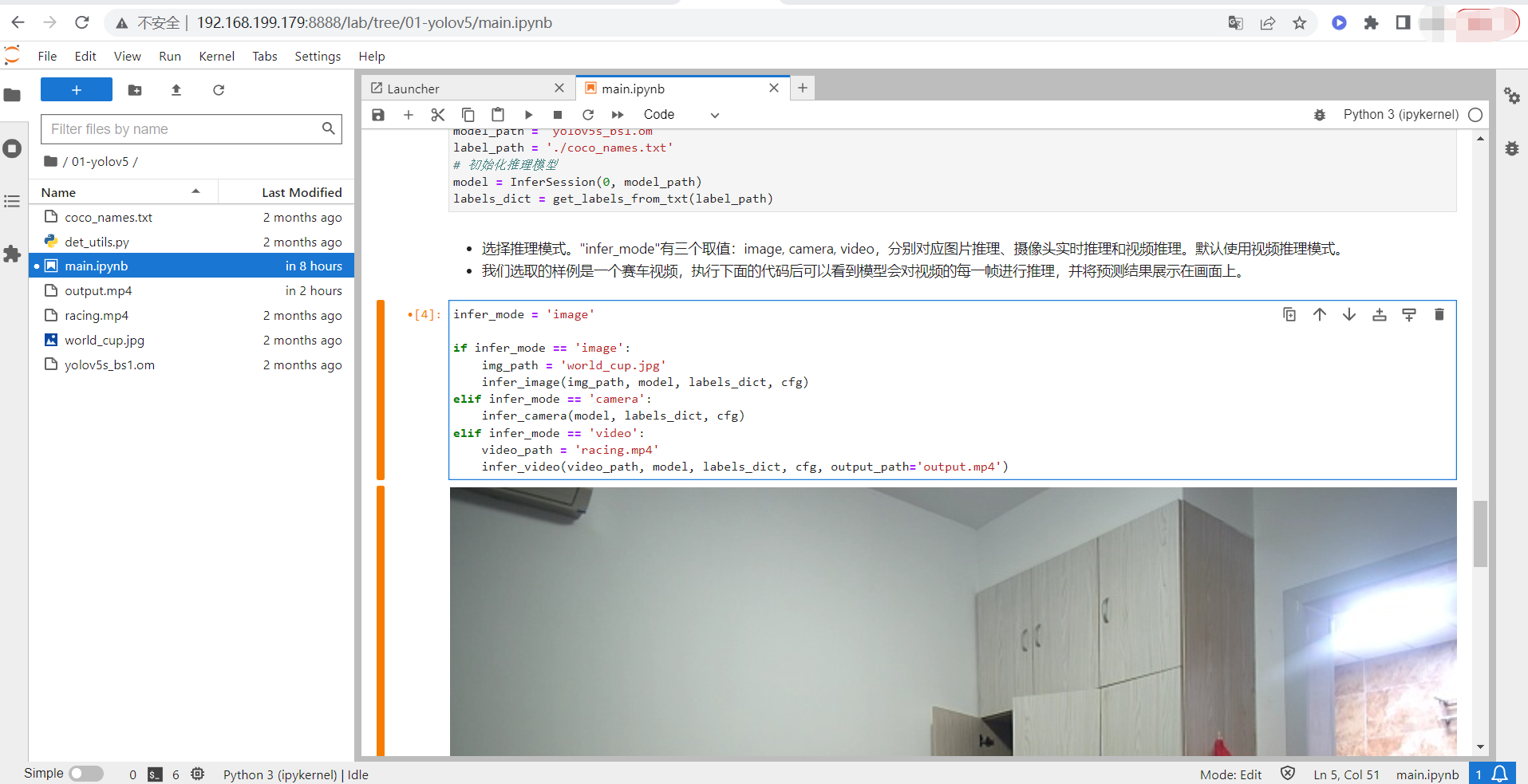Insert cell above icon in cell toolbar
1528x784 pixels.
pos(1380,314)
